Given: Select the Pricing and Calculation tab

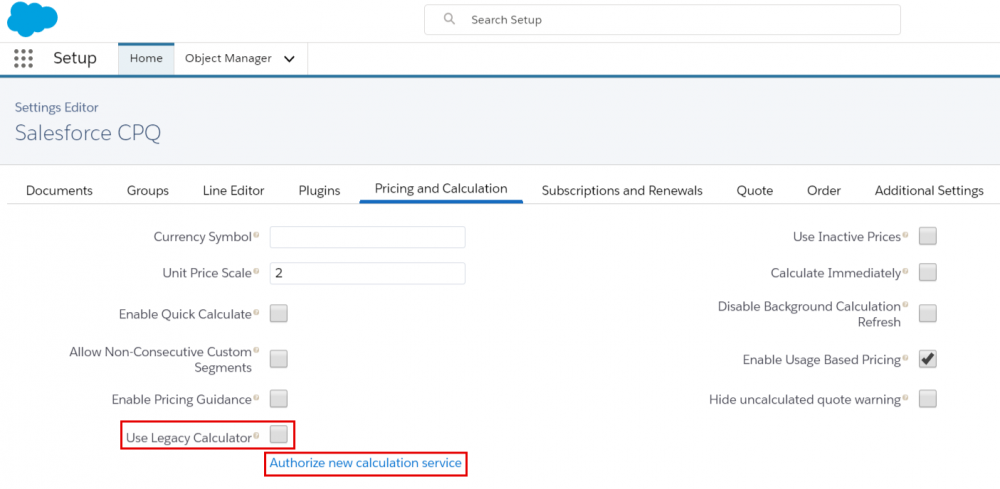Looking at the screenshot, I should click(x=441, y=189).
